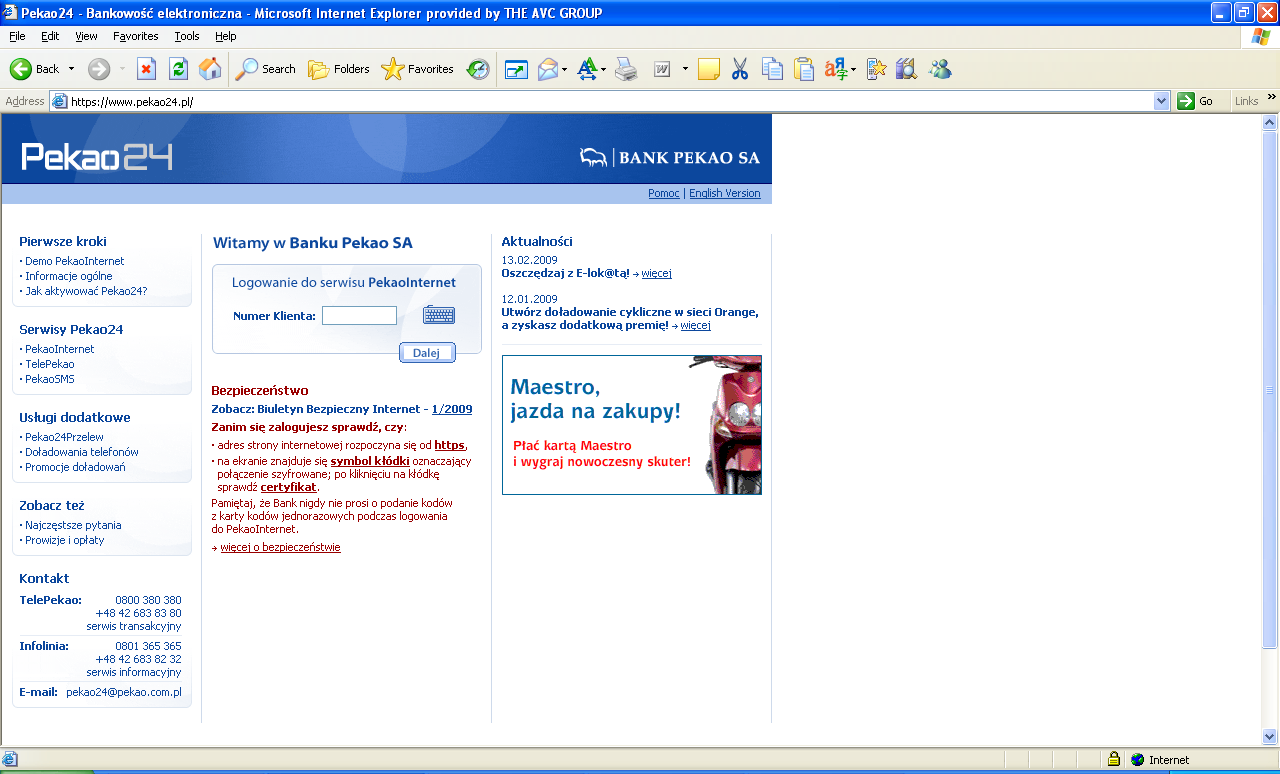Open the Mail icon dropdown arrow
This screenshot has height=774, width=1280.
coord(565,69)
